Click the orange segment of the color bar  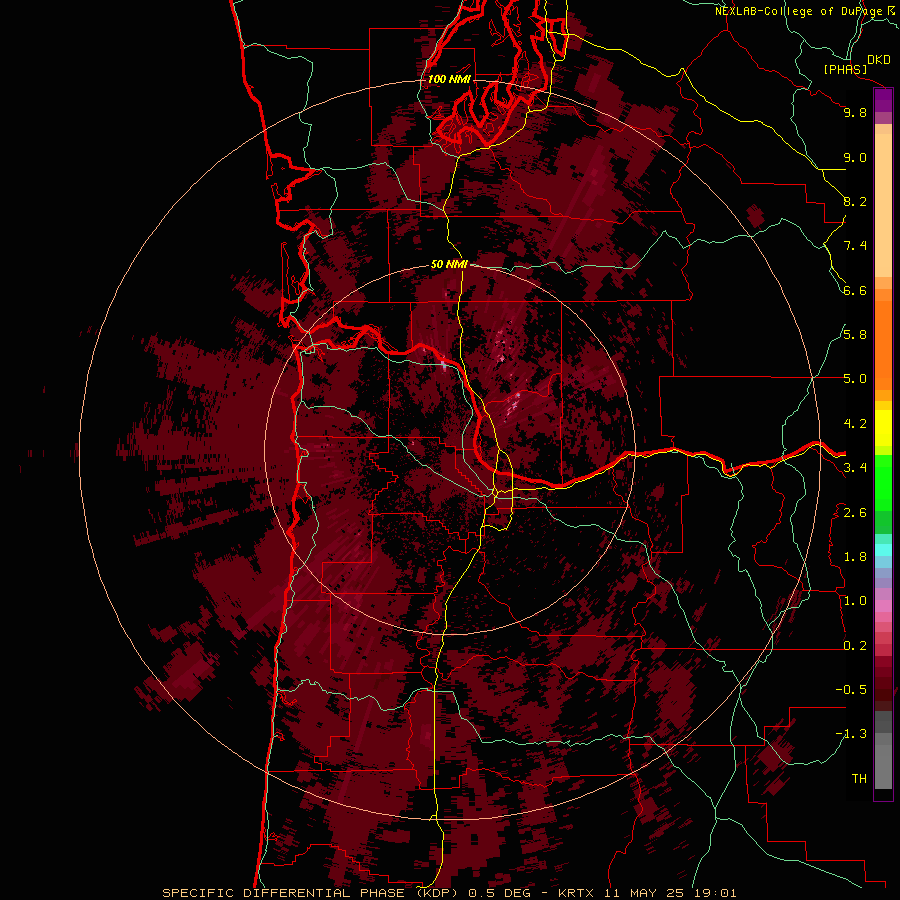[x=883, y=345]
